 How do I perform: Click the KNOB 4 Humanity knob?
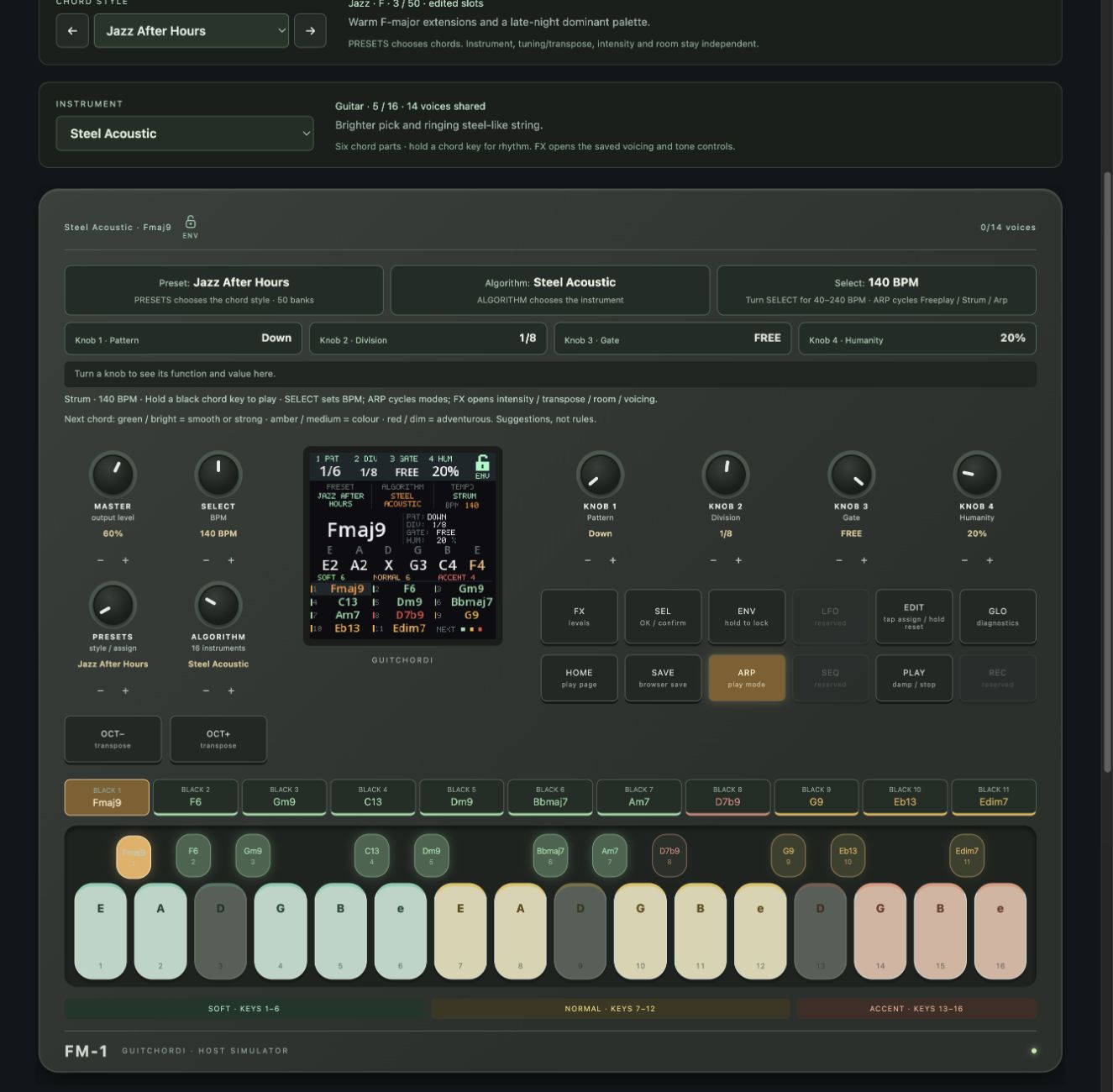coord(977,474)
